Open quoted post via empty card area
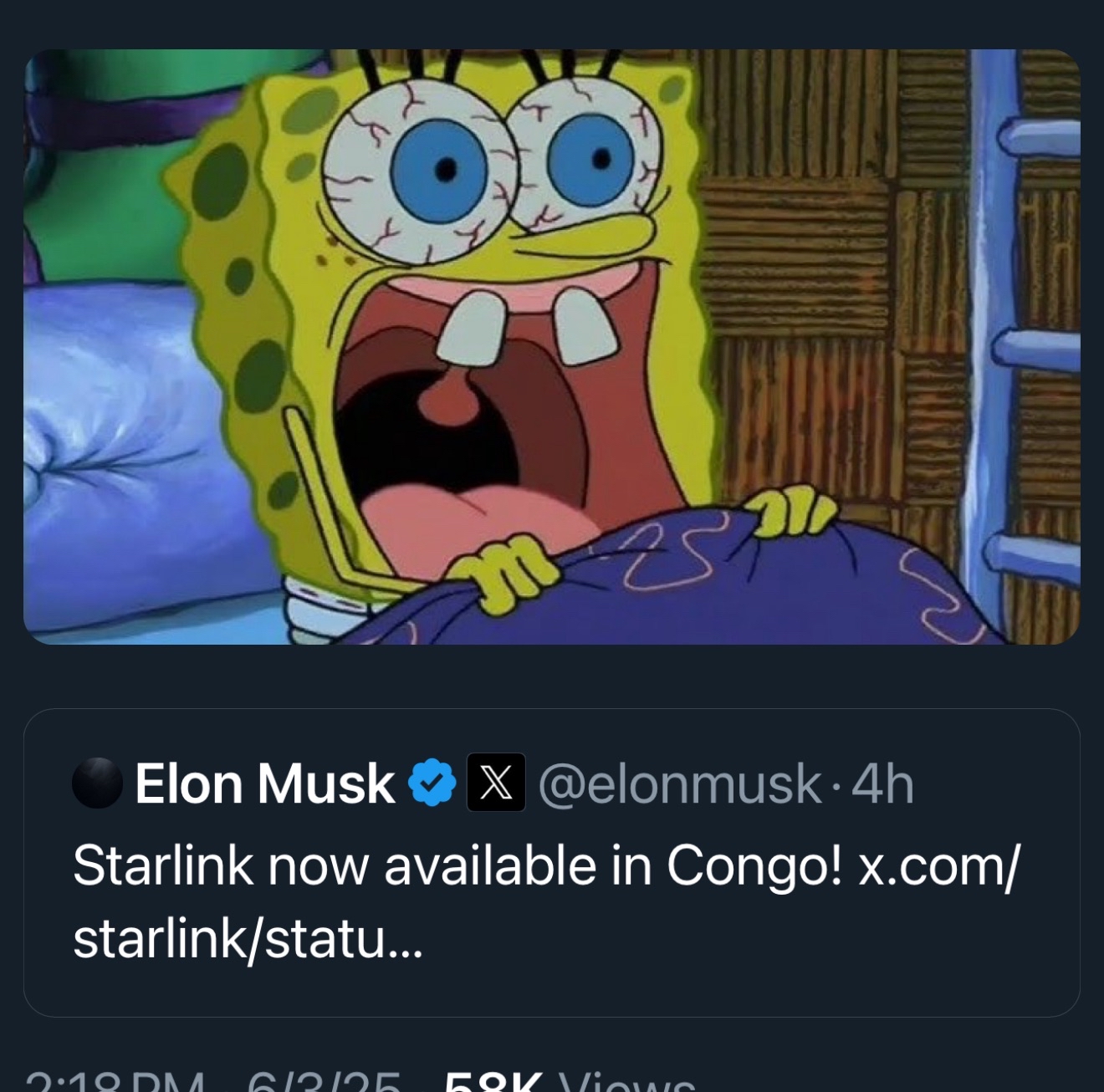1104x1092 pixels. (753, 962)
